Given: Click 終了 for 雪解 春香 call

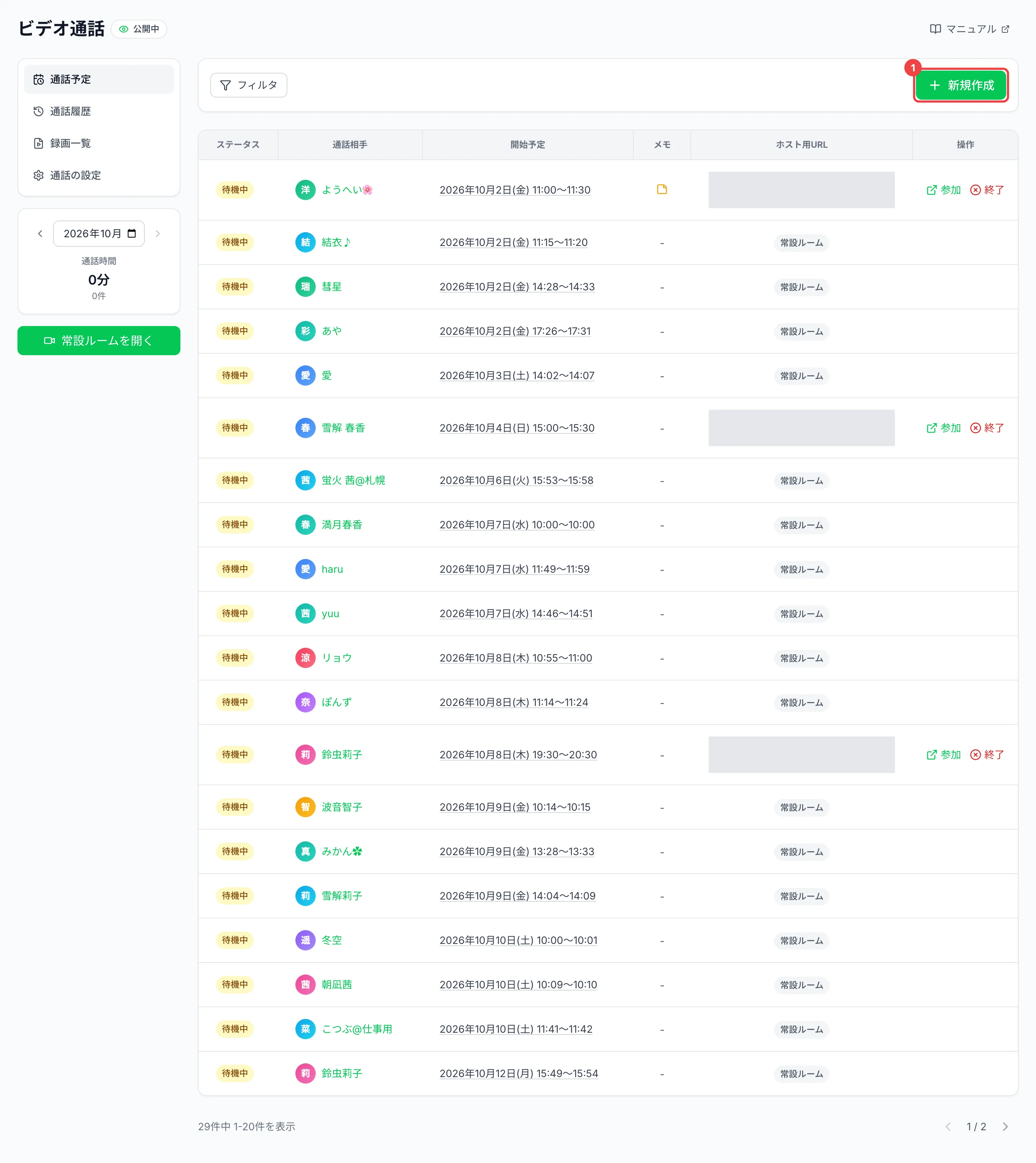Looking at the screenshot, I should 987,428.
